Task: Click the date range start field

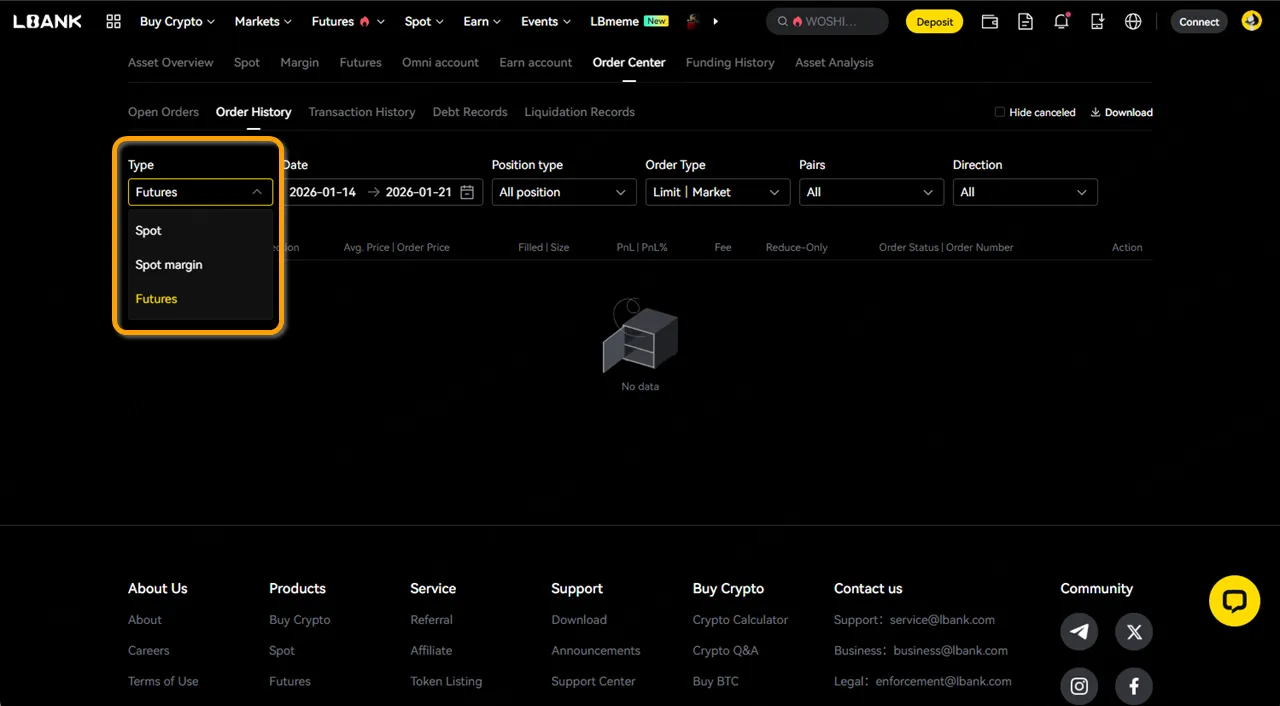Action: tap(323, 192)
